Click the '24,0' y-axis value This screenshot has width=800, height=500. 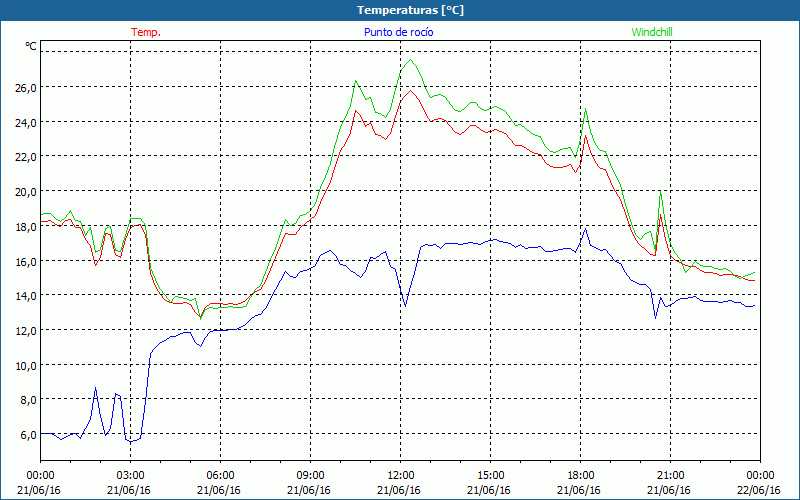click(26, 122)
